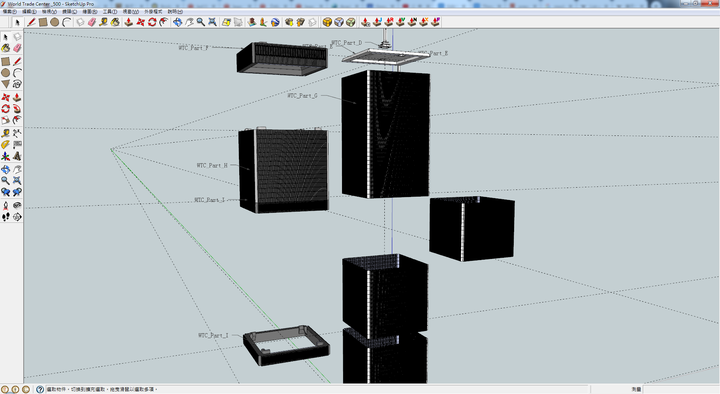Open the 檔案(F) file menu
The image size is (720, 394).
10,11
